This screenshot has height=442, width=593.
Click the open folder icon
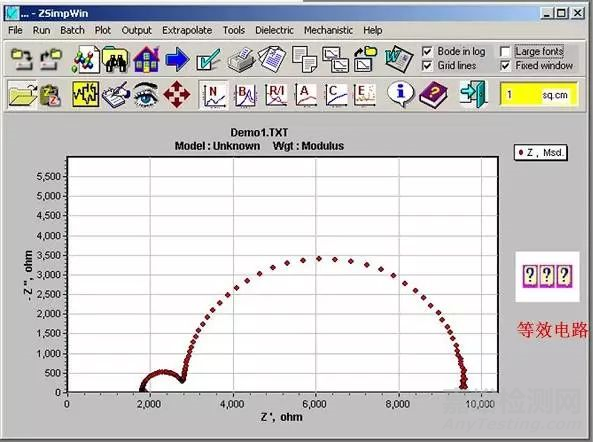22,95
